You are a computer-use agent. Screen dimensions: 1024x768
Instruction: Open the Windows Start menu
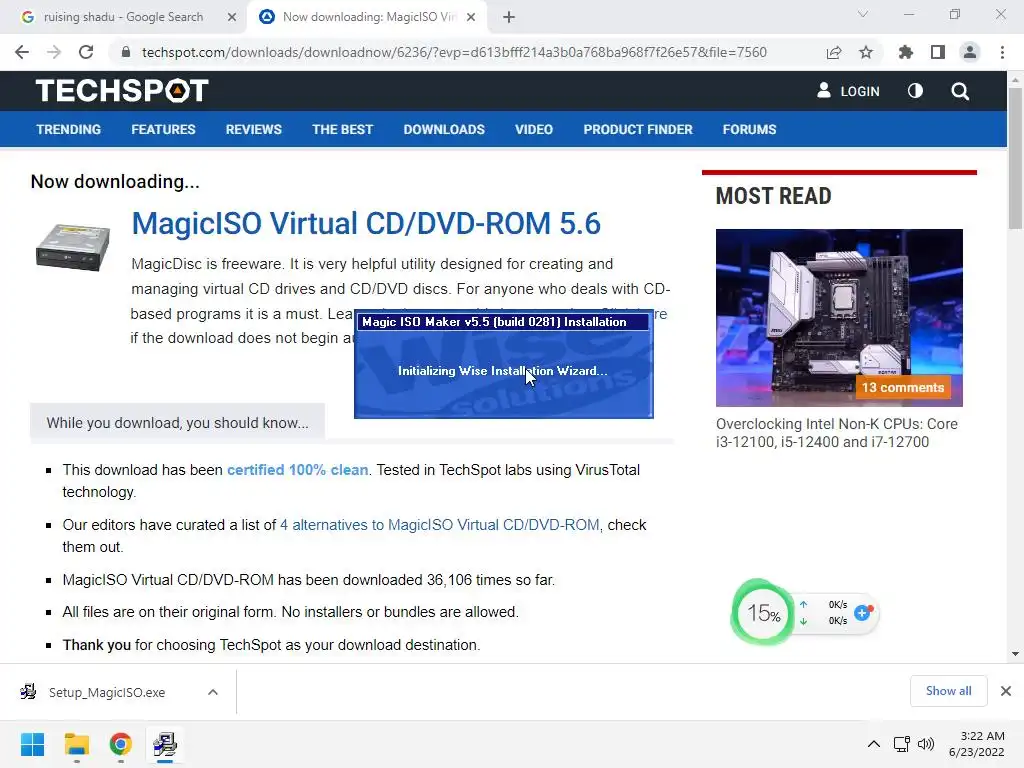[x=32, y=744]
